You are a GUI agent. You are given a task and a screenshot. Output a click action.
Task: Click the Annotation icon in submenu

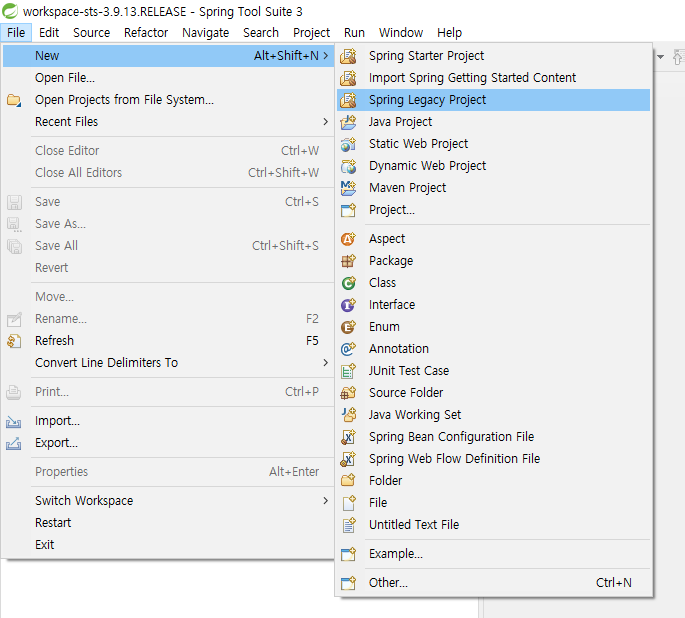click(x=348, y=349)
